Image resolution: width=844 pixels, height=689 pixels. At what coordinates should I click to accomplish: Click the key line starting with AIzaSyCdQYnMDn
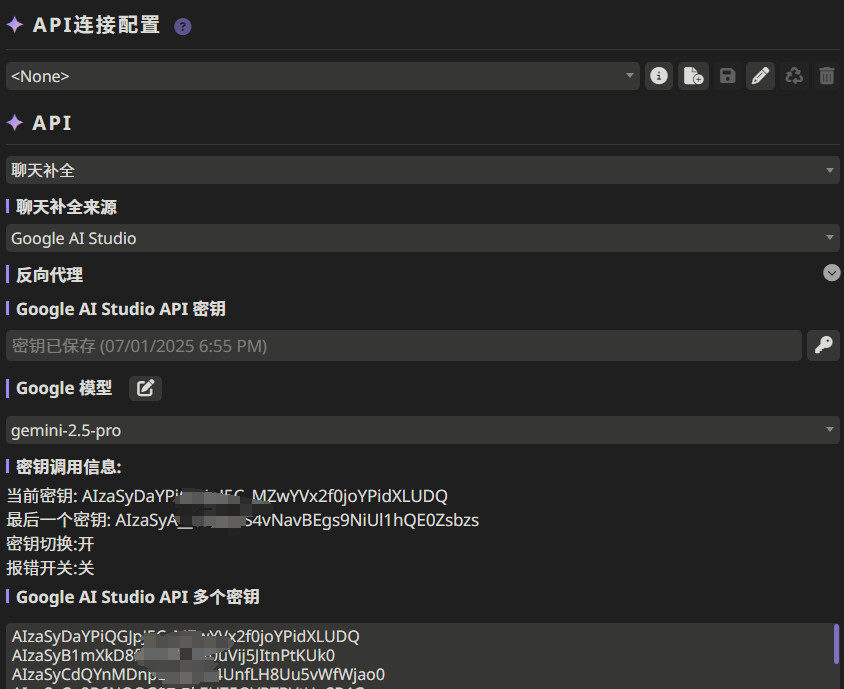(198, 674)
